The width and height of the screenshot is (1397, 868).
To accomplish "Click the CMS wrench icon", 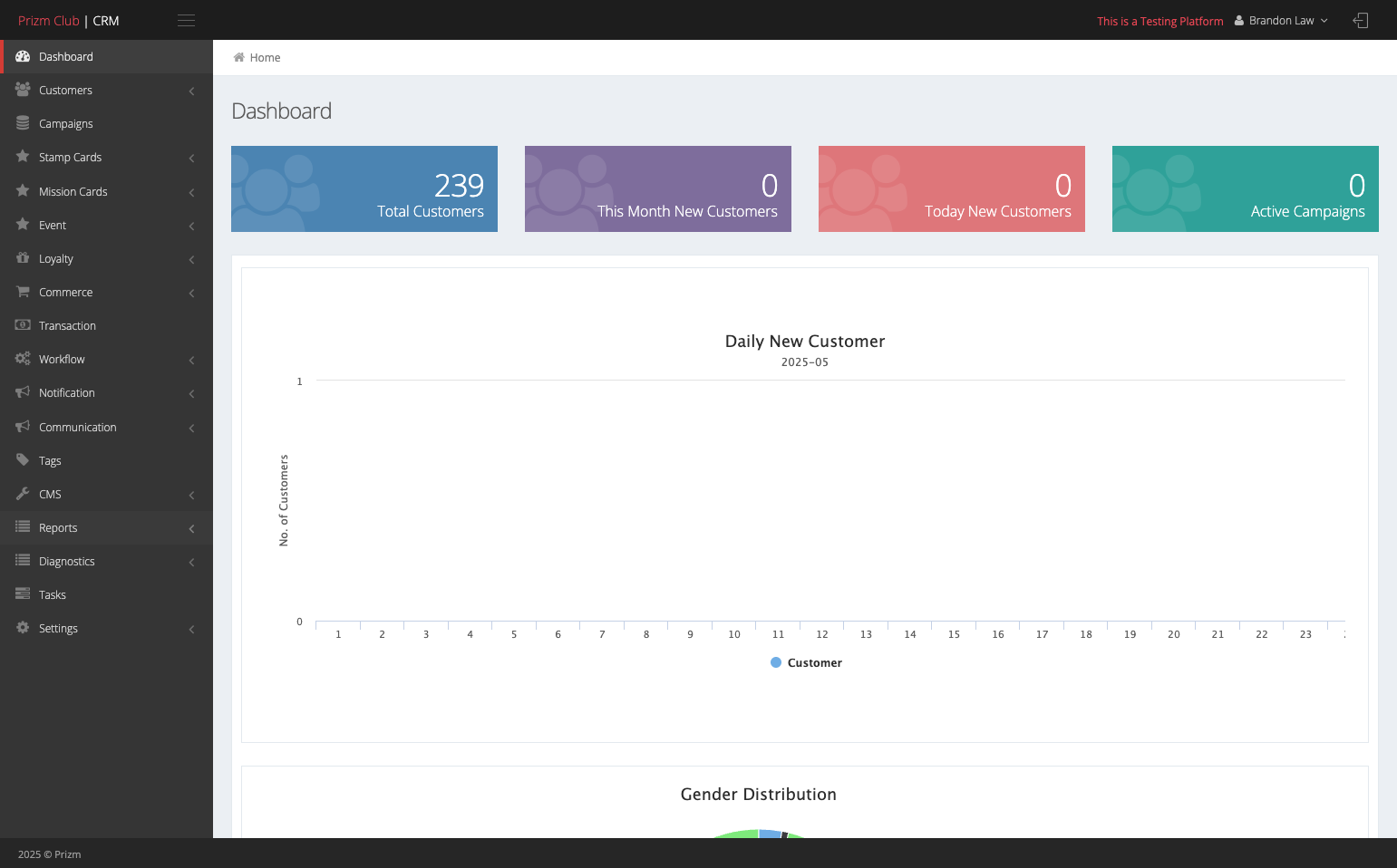I will tap(23, 494).
